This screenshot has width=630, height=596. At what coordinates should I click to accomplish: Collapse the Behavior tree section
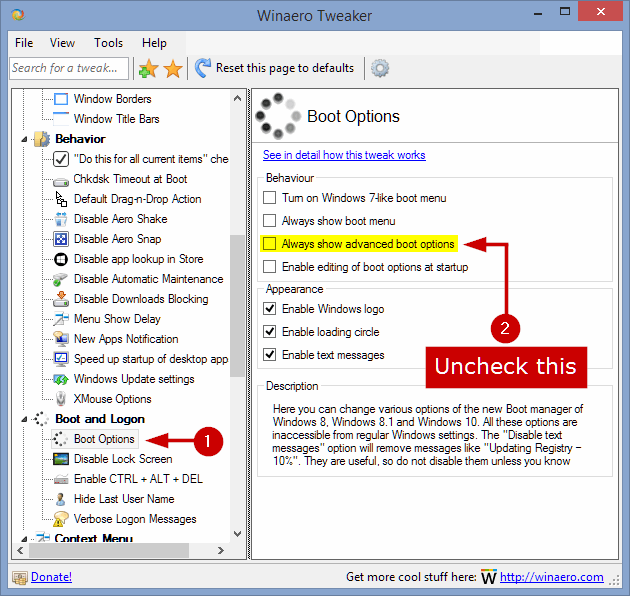[x=25, y=139]
